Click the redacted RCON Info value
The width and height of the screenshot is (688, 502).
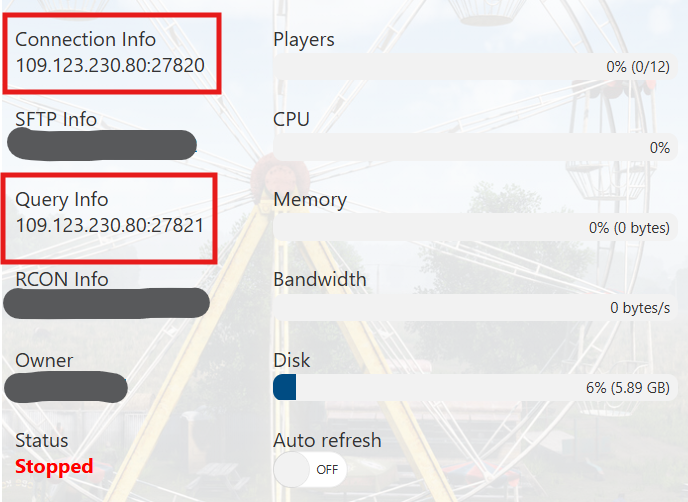click(107, 303)
